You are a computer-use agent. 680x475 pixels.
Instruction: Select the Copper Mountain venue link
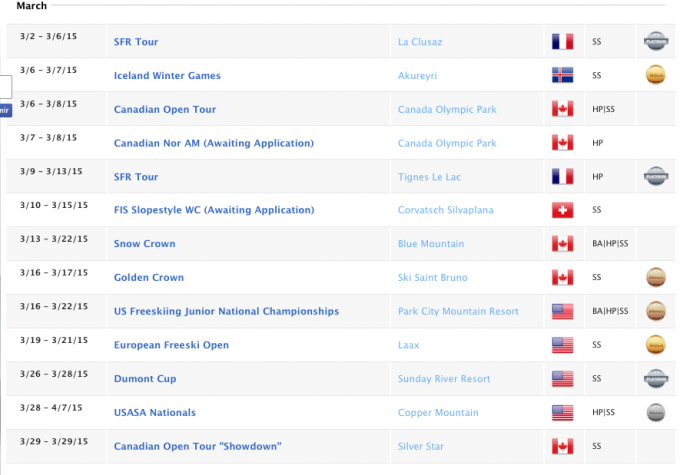[x=438, y=413]
